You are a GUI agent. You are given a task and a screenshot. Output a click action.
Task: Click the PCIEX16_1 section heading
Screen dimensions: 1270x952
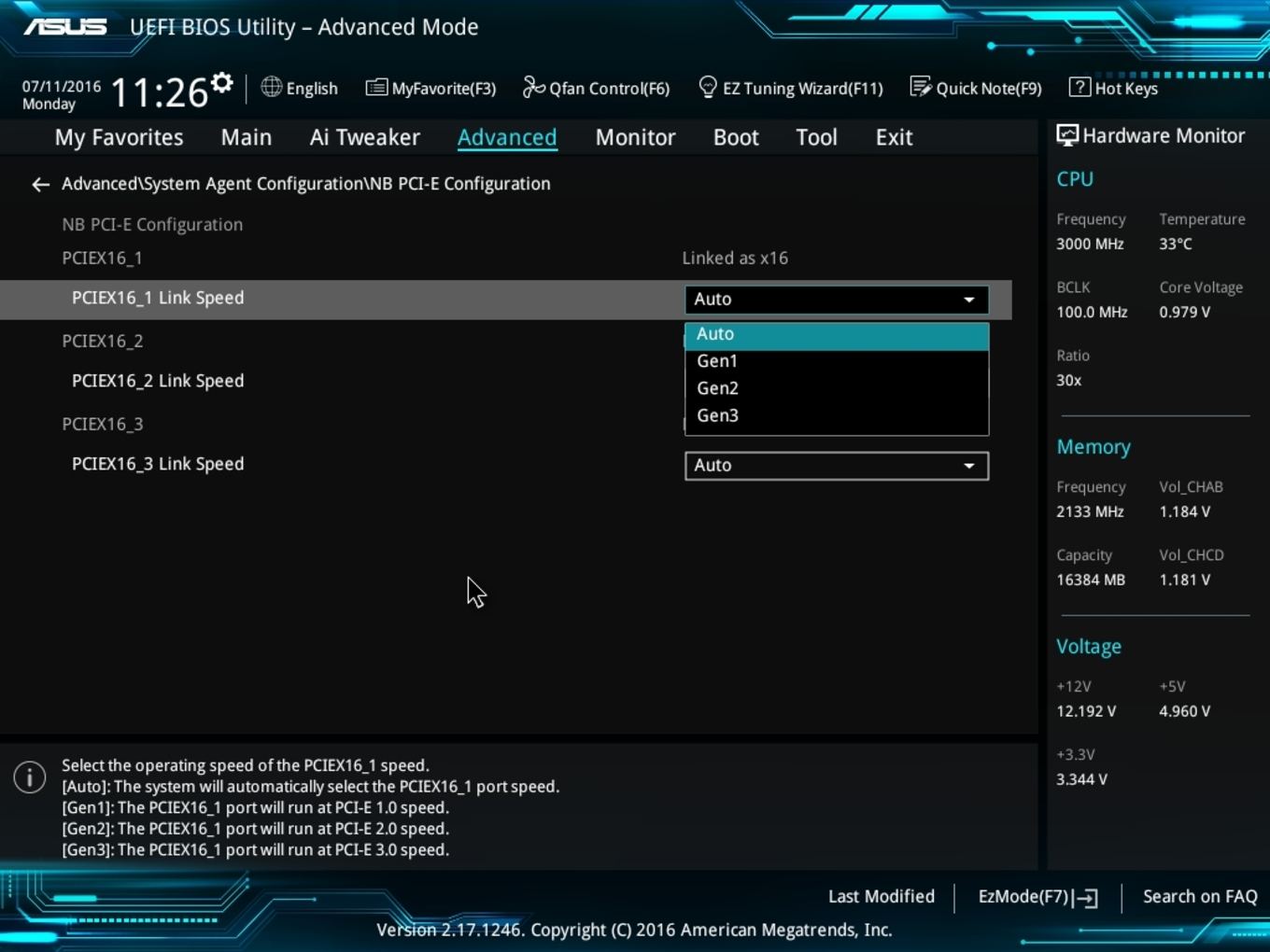tap(102, 259)
